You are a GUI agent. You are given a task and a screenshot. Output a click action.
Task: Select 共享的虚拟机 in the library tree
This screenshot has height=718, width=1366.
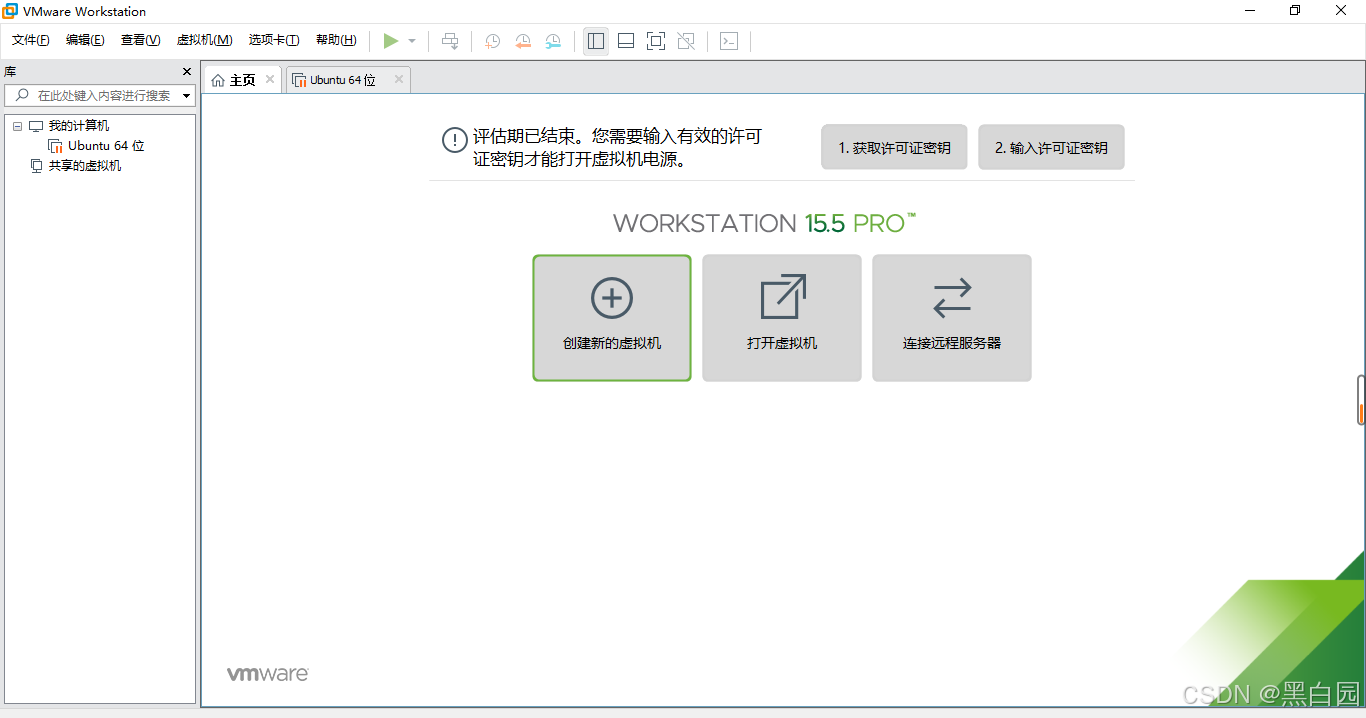coord(85,166)
